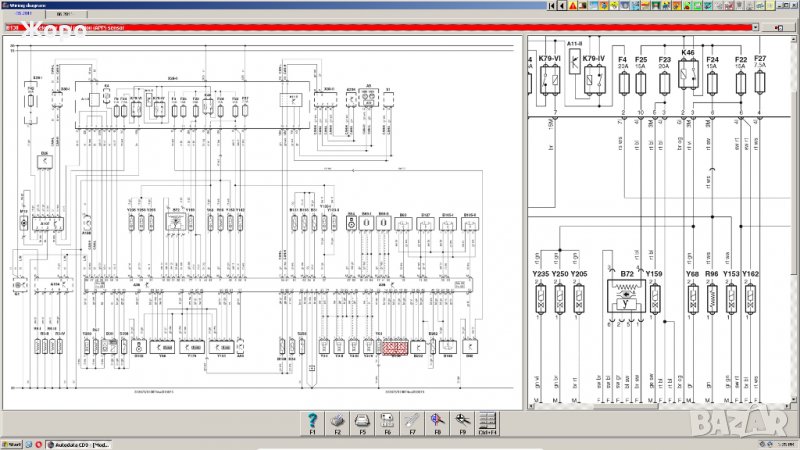Click the F5 printer icon
The image size is (800, 450).
(362, 420)
